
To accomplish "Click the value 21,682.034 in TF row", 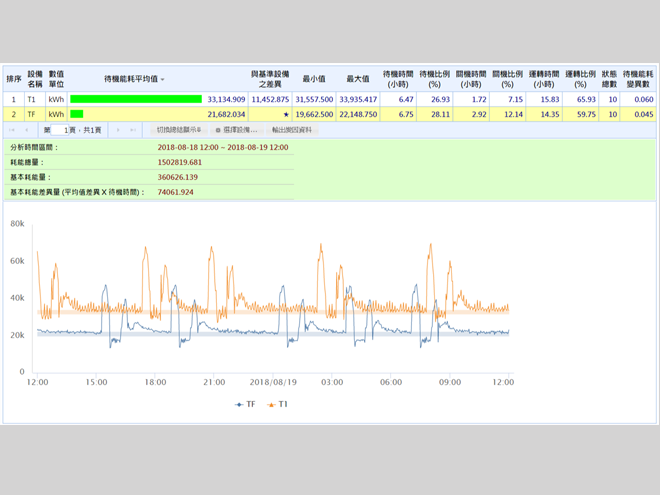I will 226,114.
